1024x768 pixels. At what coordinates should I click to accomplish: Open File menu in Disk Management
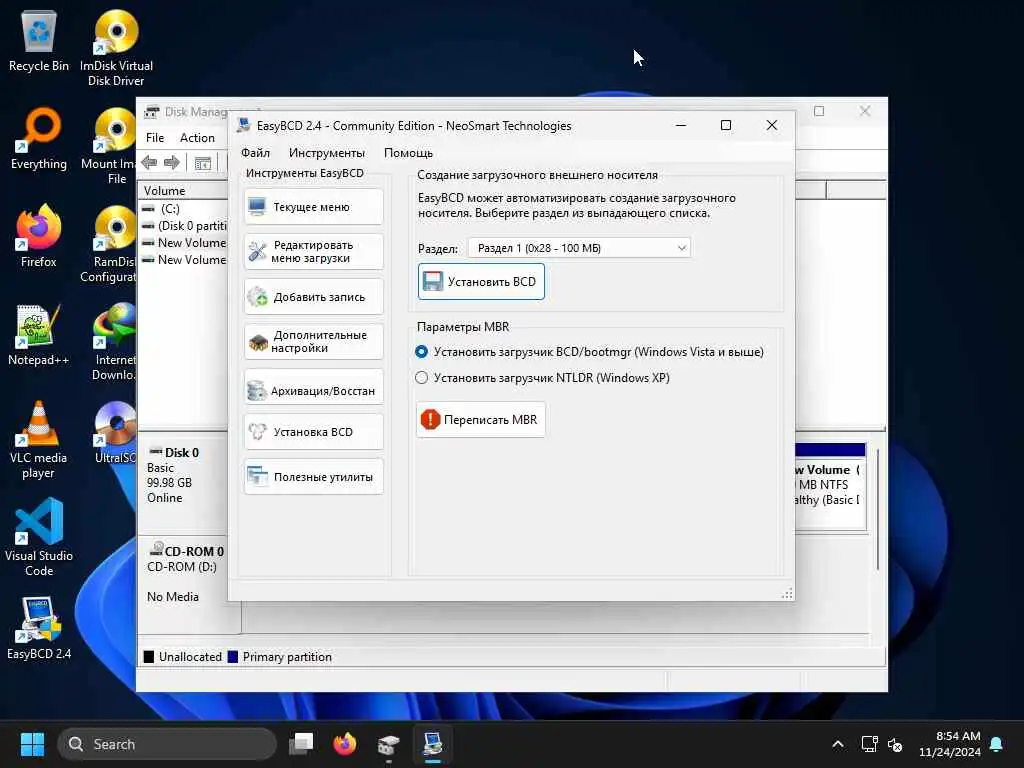tap(155, 138)
